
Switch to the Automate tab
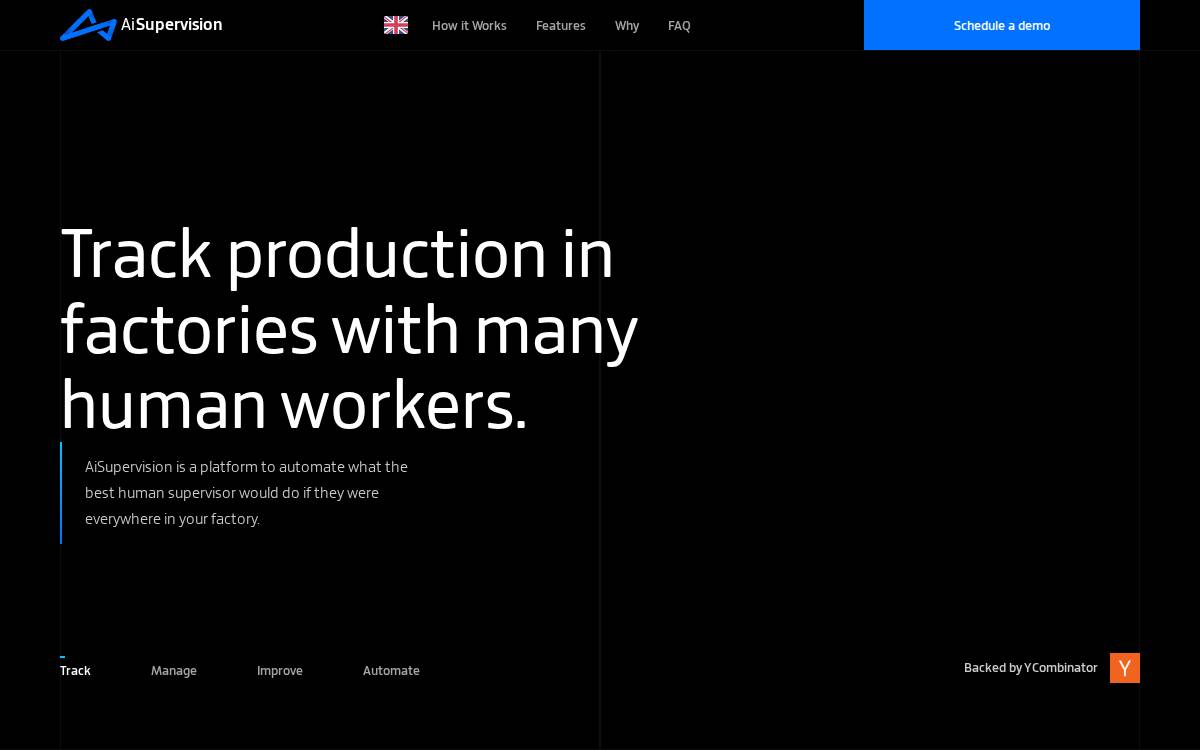(x=391, y=670)
